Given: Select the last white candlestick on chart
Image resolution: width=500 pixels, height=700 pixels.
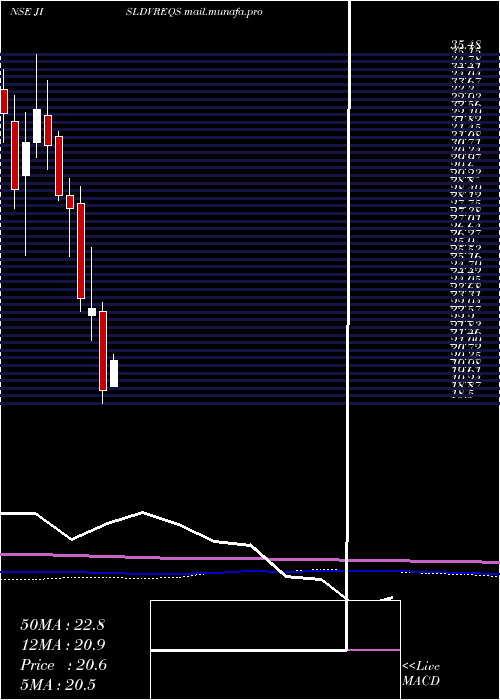Looking at the screenshot, I should 114,374.
